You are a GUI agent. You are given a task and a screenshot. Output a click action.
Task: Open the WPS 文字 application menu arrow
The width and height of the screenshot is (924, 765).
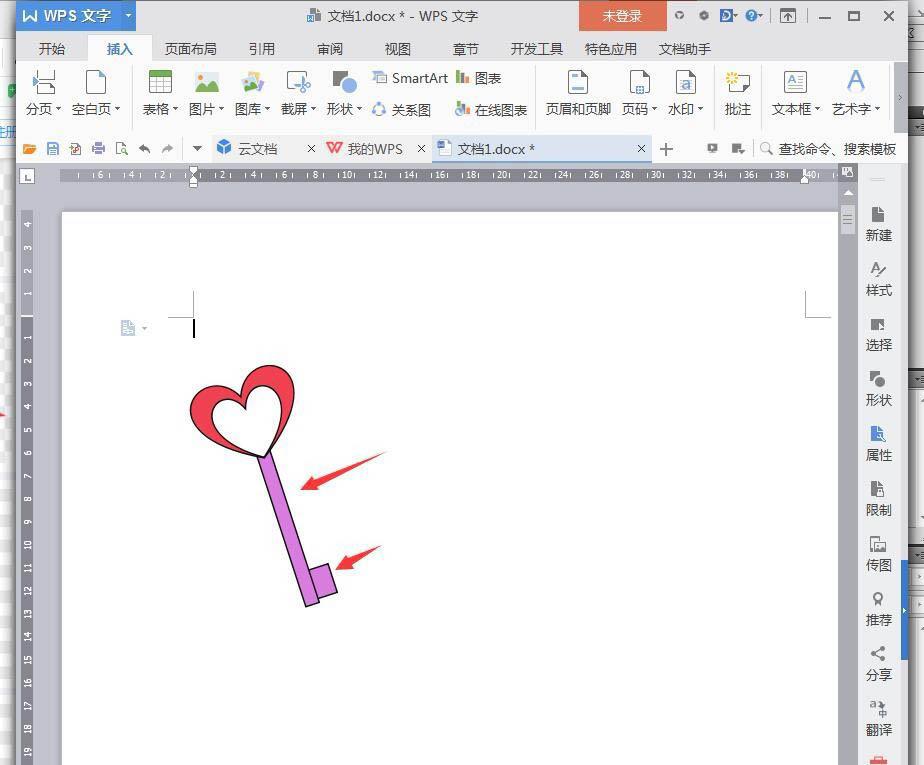[128, 16]
